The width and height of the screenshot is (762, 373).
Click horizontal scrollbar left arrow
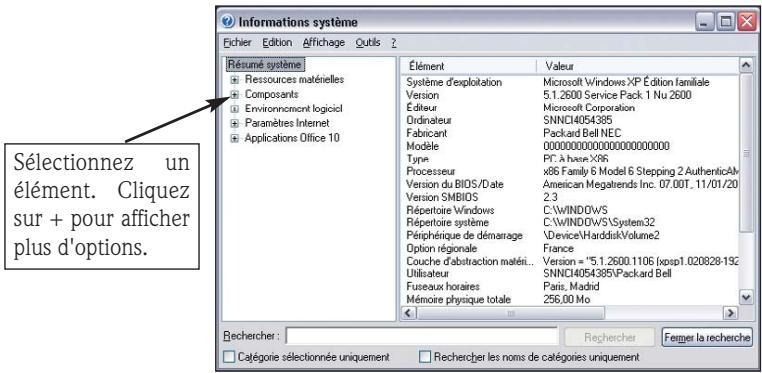pos(409,313)
